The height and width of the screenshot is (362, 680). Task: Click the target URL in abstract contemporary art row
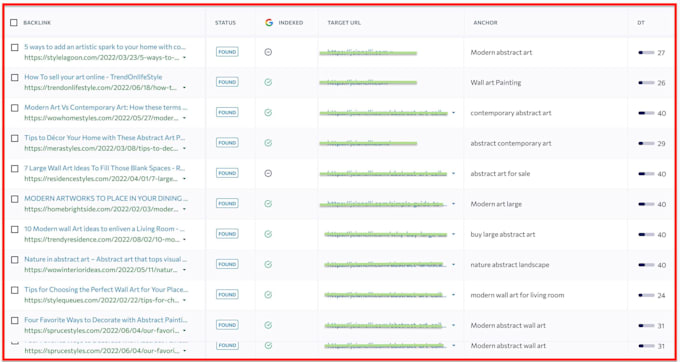(368, 143)
